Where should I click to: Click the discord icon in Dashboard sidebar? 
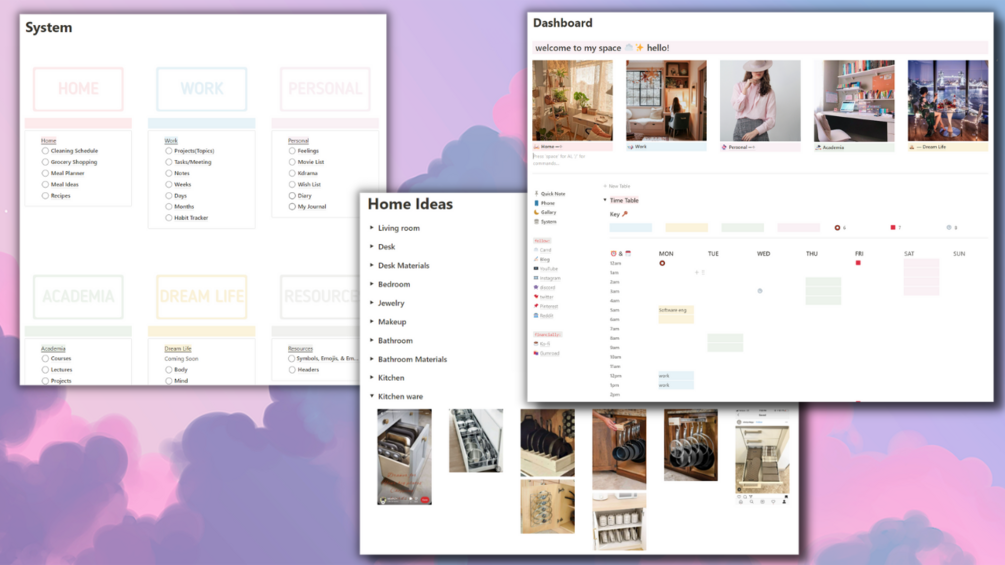pyautogui.click(x=536, y=288)
